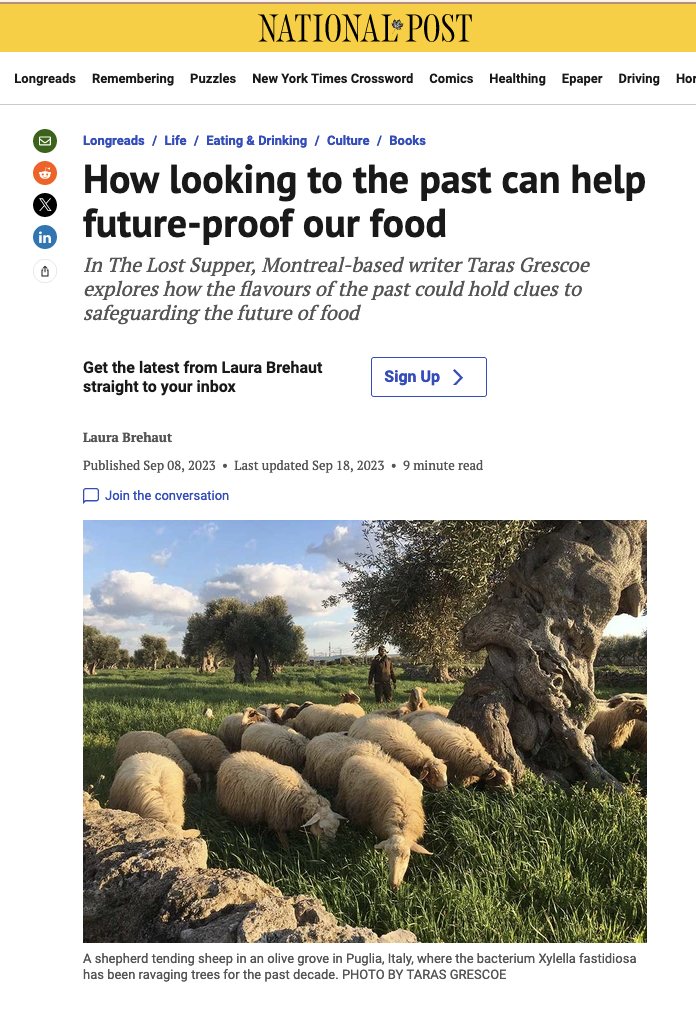
Task: Open the Longreads nav menu item
Action: (45, 79)
